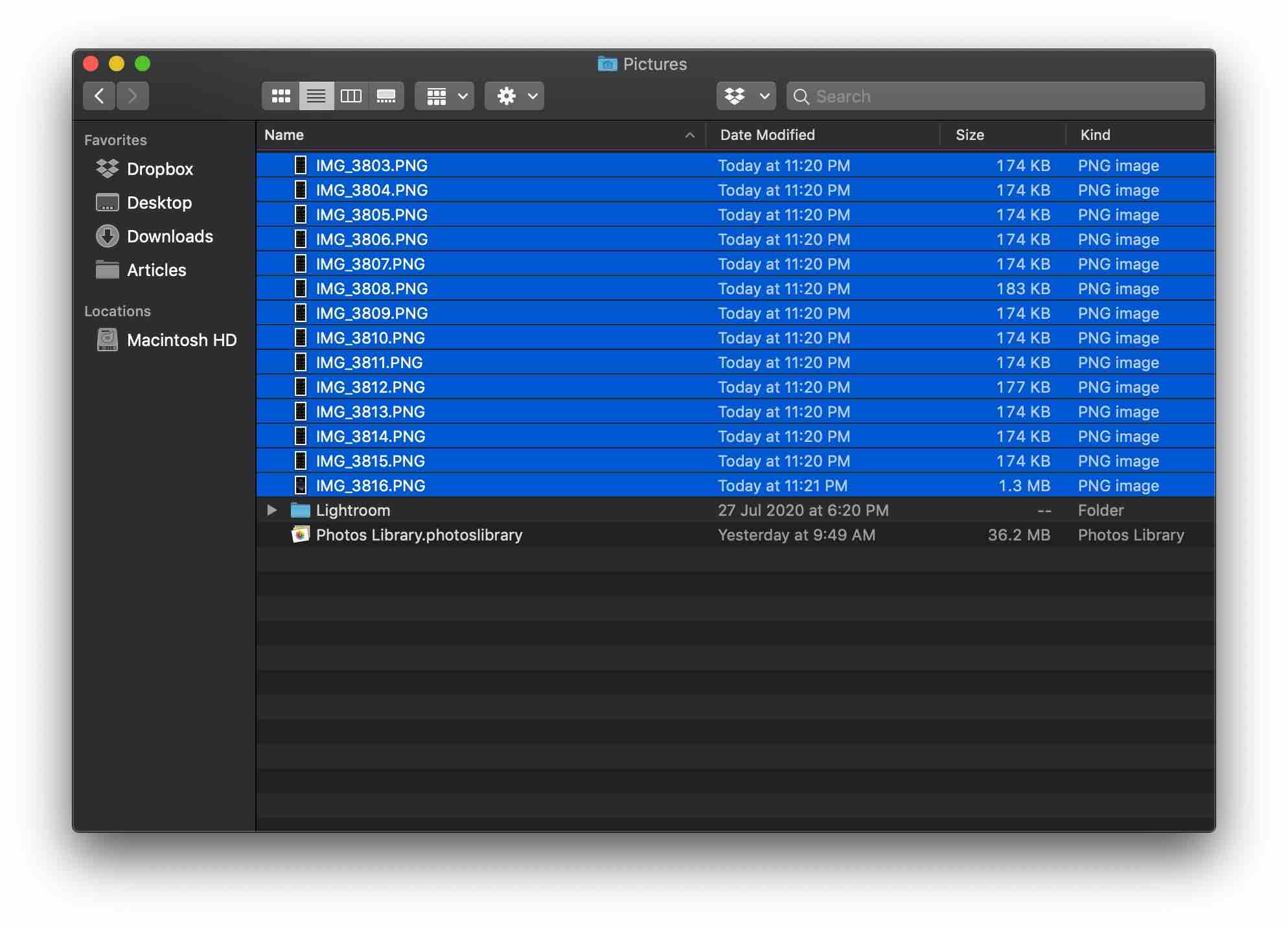Sort files by Kind column

(x=1095, y=135)
